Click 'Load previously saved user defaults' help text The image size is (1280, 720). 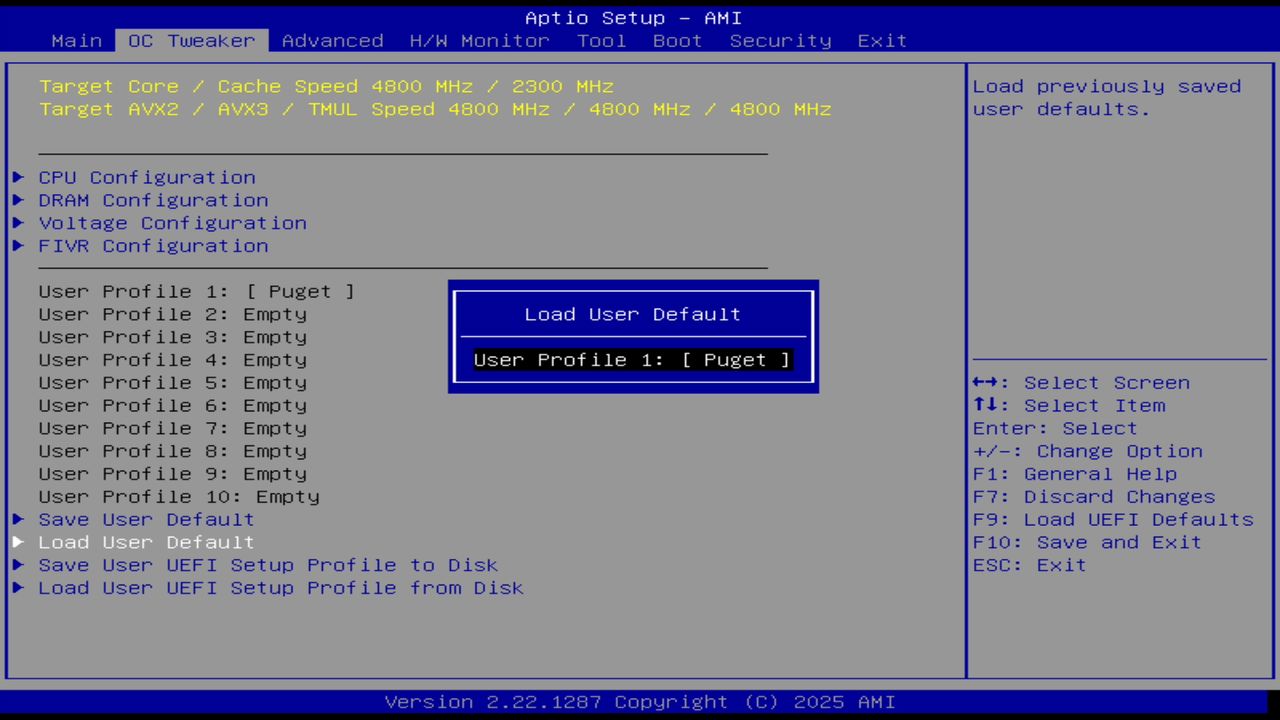1107,98
